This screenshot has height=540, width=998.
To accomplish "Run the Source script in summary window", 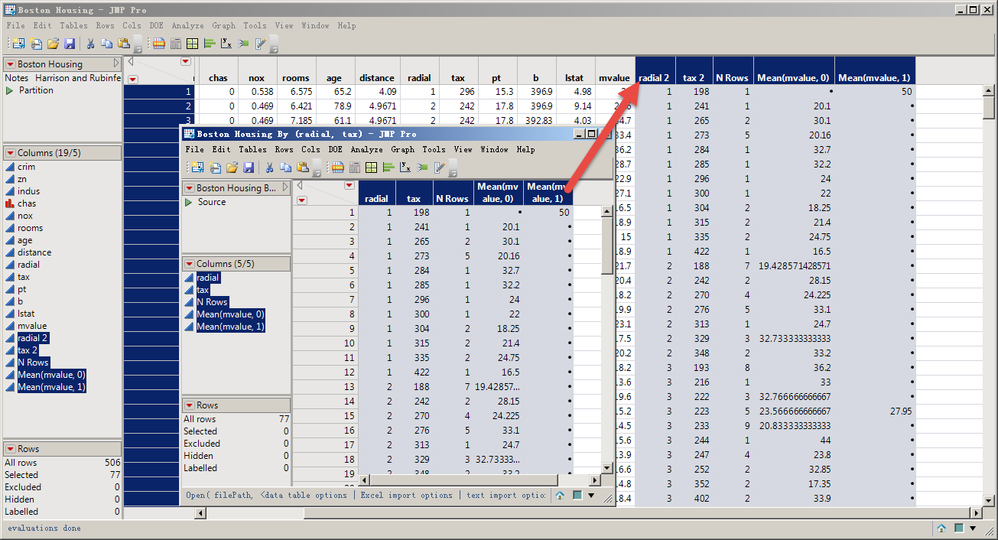I will coord(189,202).
